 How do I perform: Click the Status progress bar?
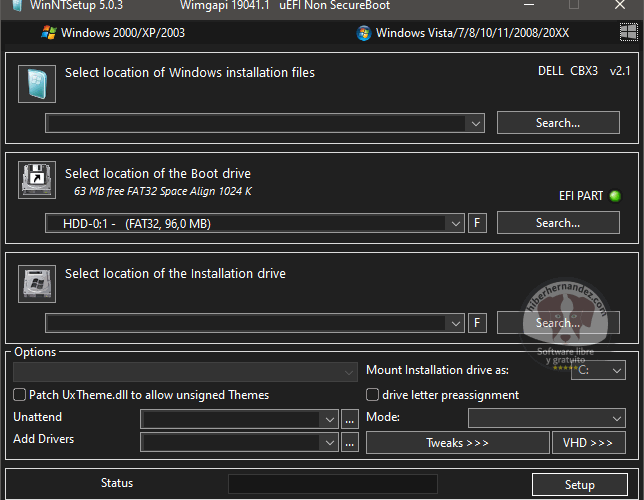click(x=333, y=484)
